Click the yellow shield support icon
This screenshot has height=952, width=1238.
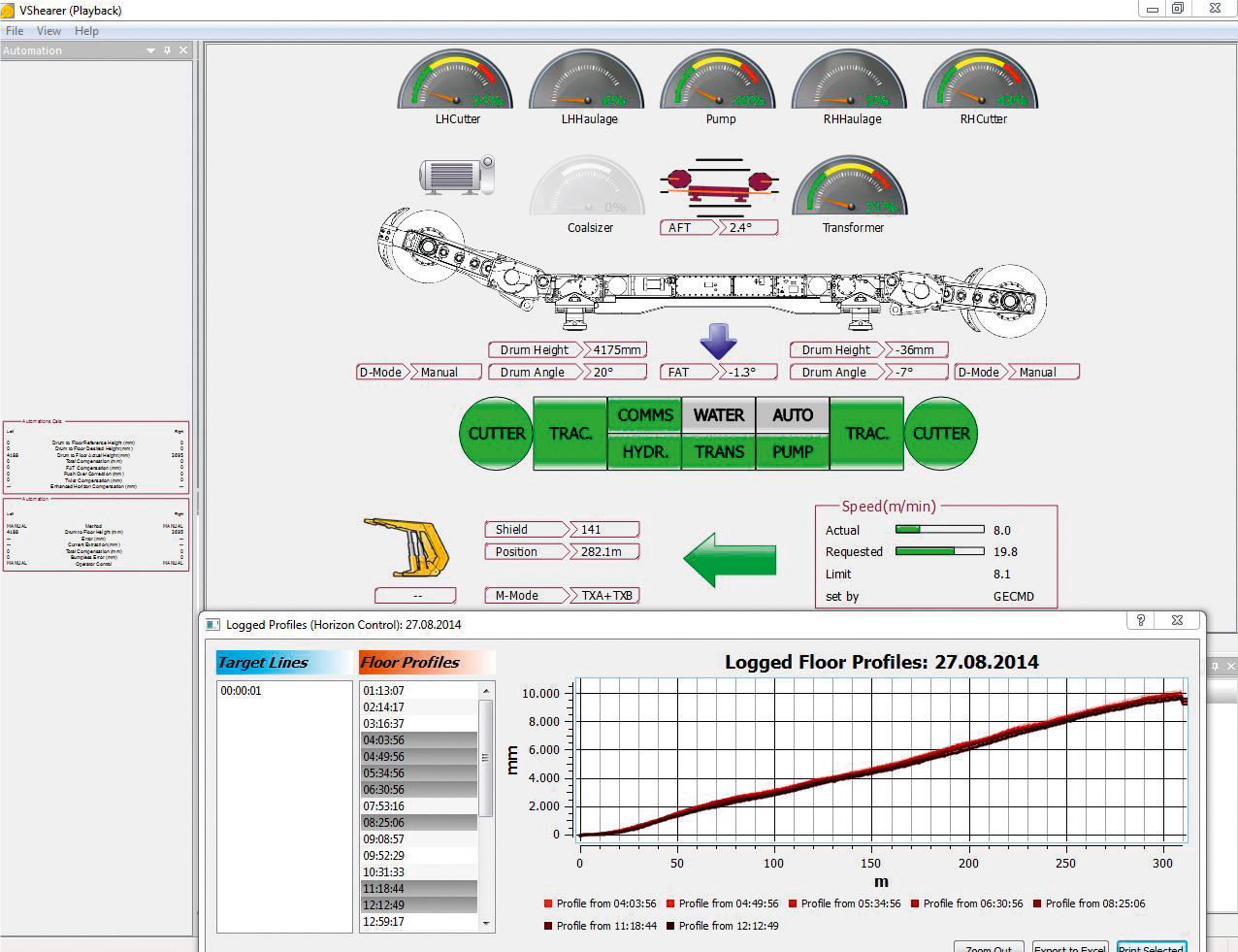point(409,547)
